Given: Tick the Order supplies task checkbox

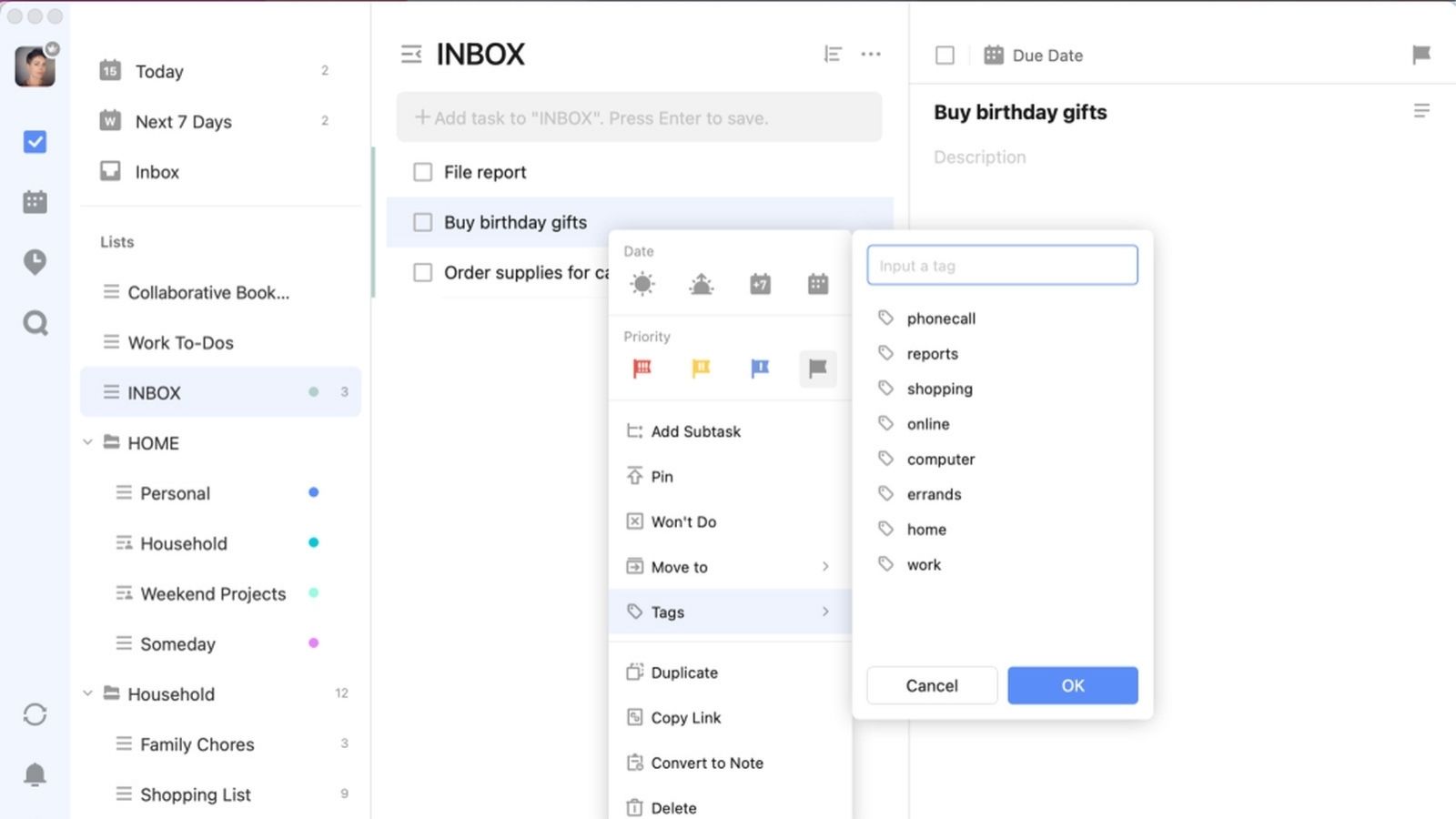Looking at the screenshot, I should point(423,272).
